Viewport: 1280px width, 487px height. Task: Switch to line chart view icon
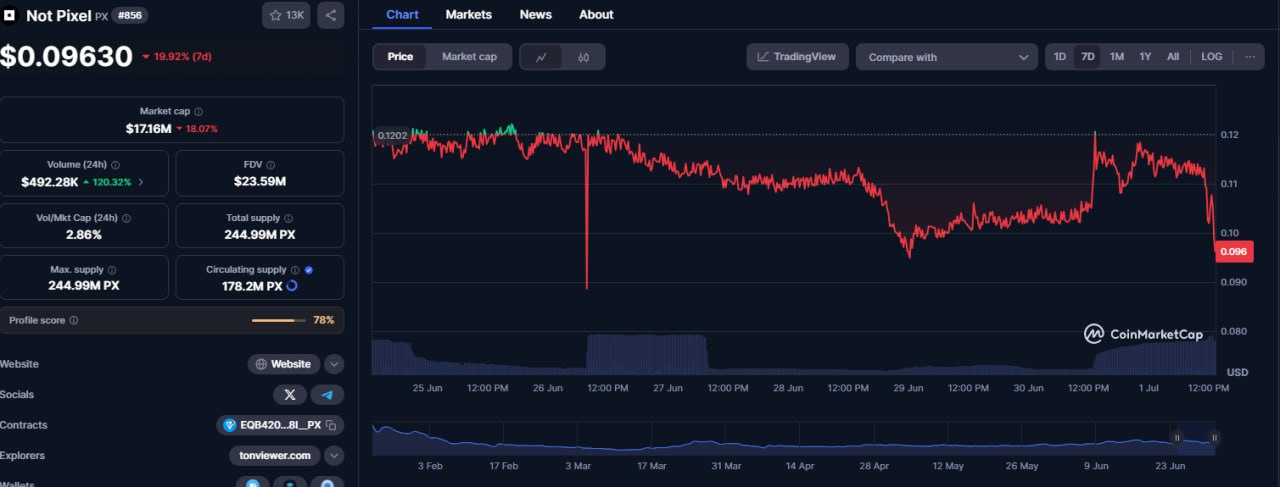(x=541, y=57)
